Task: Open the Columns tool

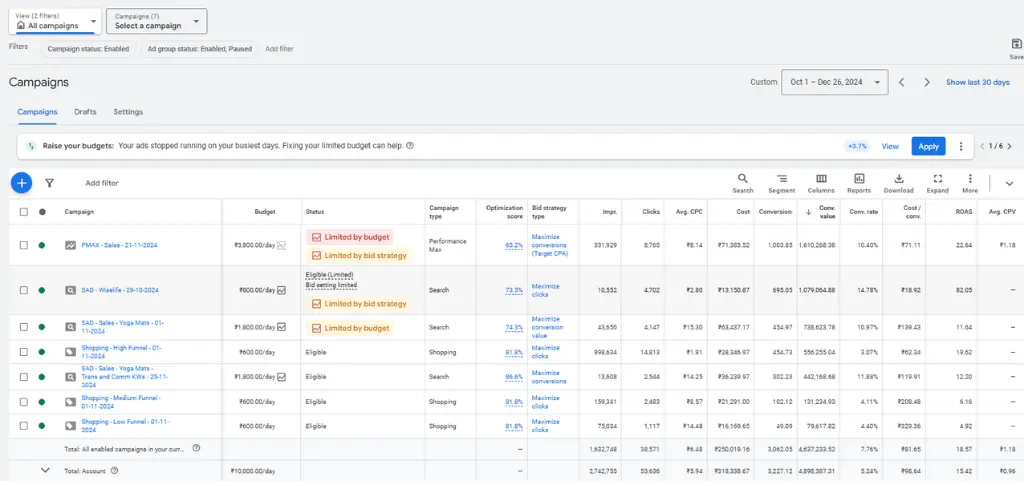Action: [x=821, y=184]
